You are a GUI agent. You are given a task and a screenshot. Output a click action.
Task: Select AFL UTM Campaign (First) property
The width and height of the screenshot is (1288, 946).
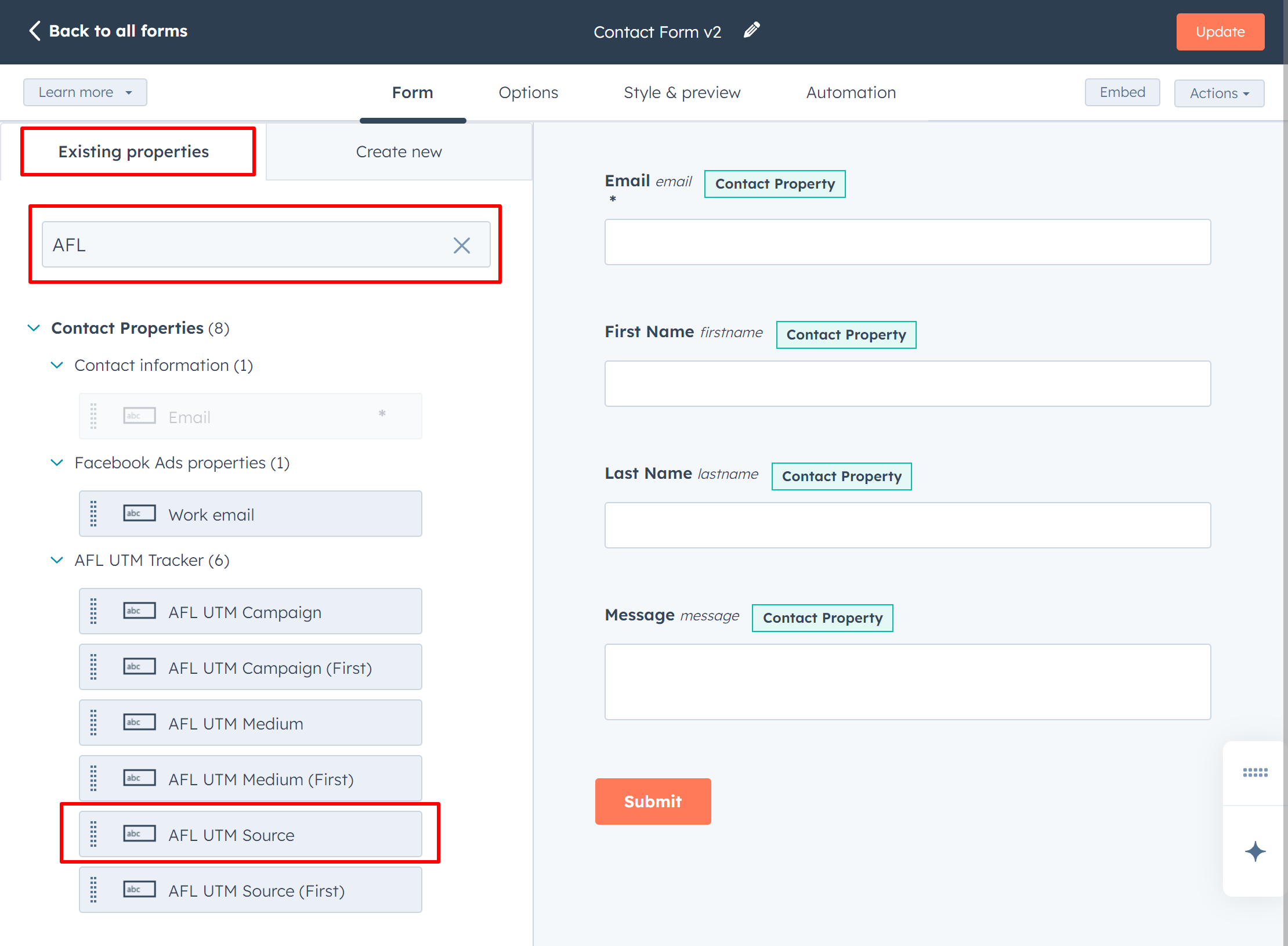click(251, 667)
